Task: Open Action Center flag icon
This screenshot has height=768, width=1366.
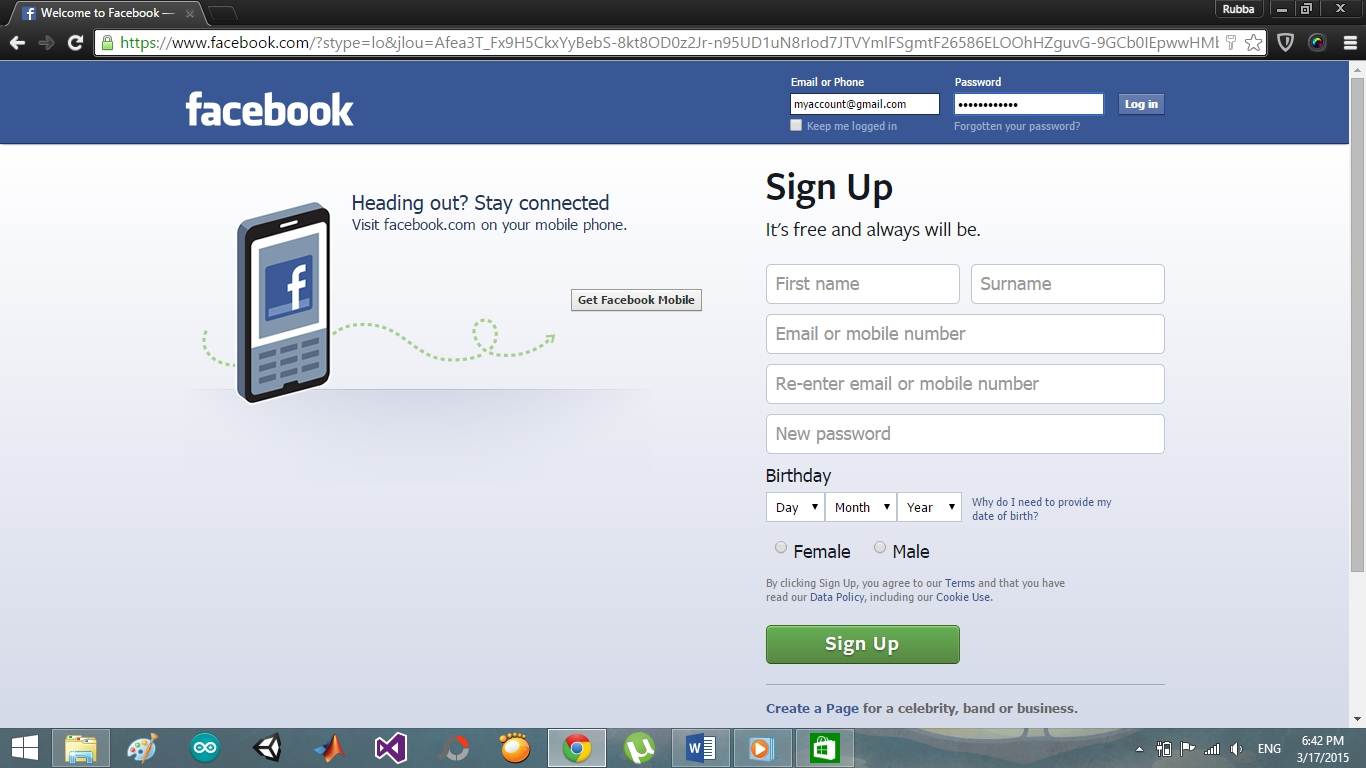Action: 1188,748
